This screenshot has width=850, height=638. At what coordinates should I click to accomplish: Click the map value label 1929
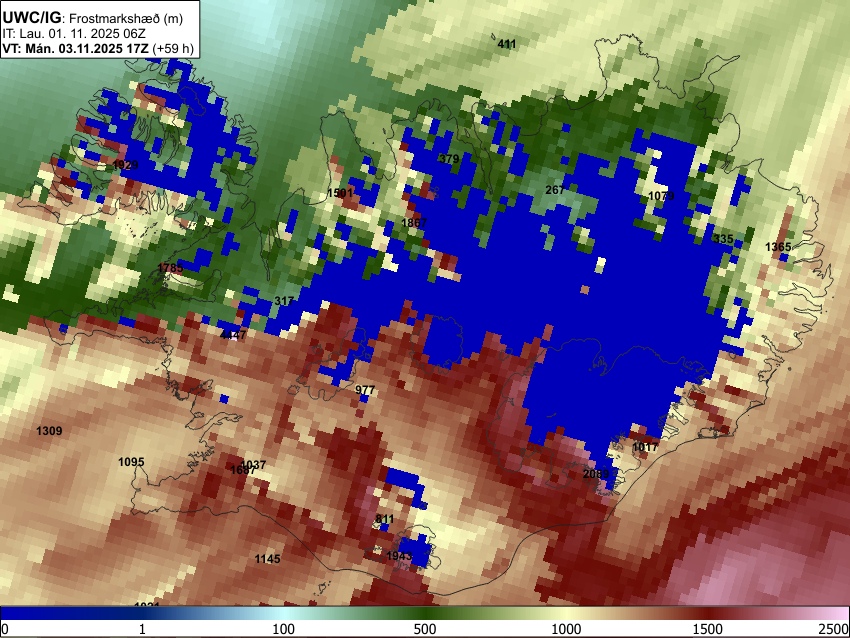point(125,165)
